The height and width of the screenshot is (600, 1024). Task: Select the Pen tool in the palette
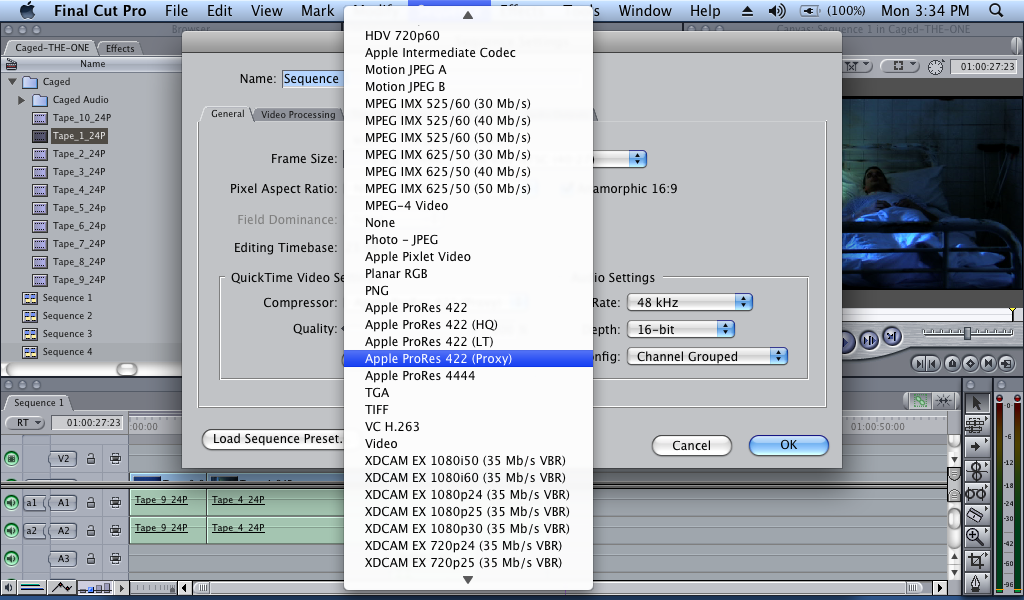click(976, 582)
